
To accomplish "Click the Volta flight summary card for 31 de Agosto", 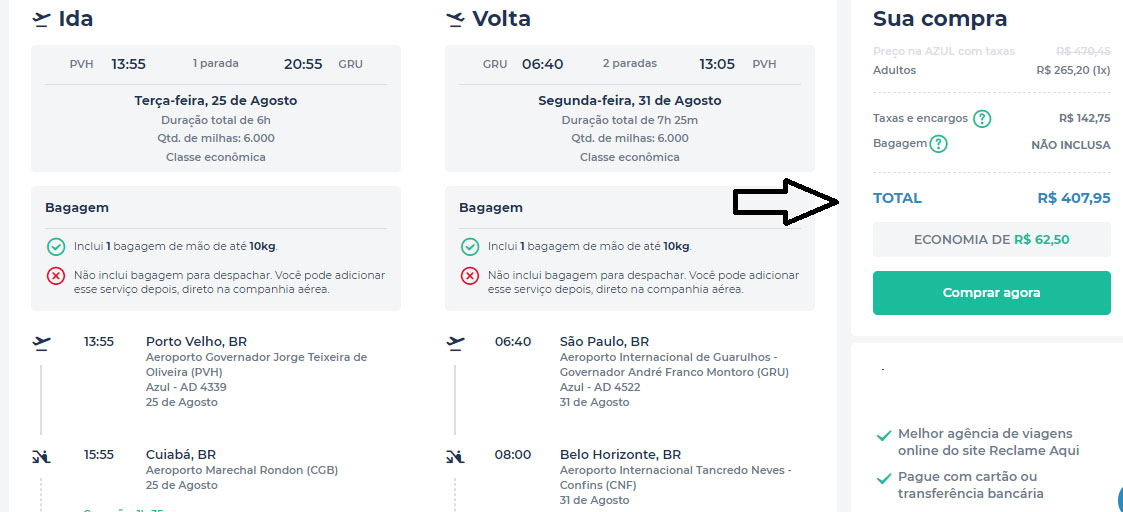I will tap(629, 108).
